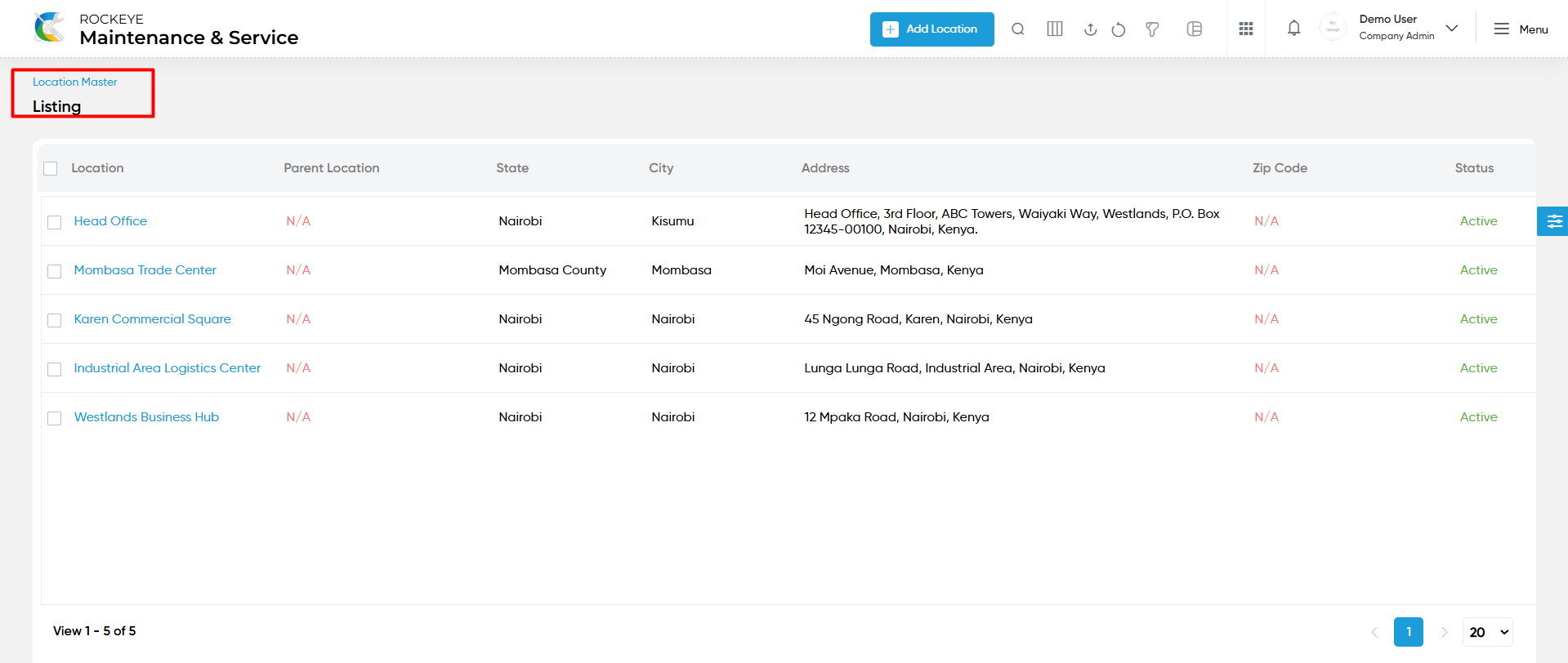Click the Demo User avatar image
The height and width of the screenshot is (663, 1568).
tap(1333, 28)
